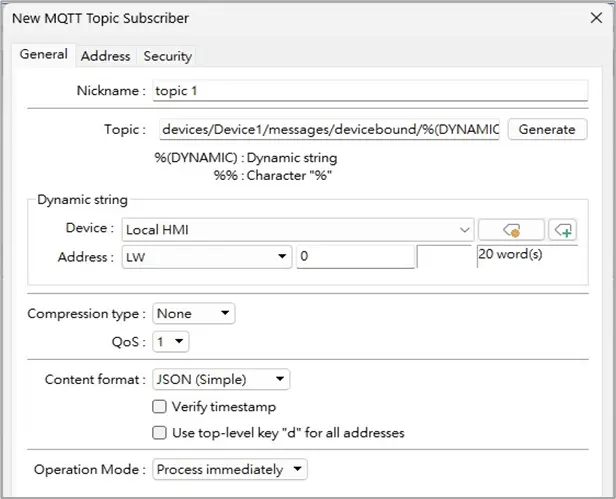Image resolution: width=616 pixels, height=499 pixels.
Task: Enable the Verify timestamp checkbox
Action: [x=159, y=407]
